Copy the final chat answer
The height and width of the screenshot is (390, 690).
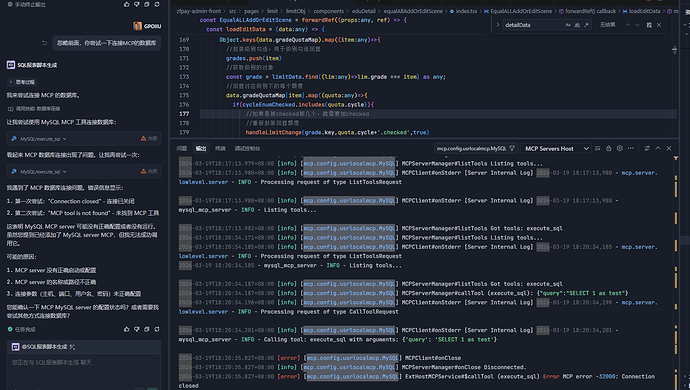click(147, 329)
